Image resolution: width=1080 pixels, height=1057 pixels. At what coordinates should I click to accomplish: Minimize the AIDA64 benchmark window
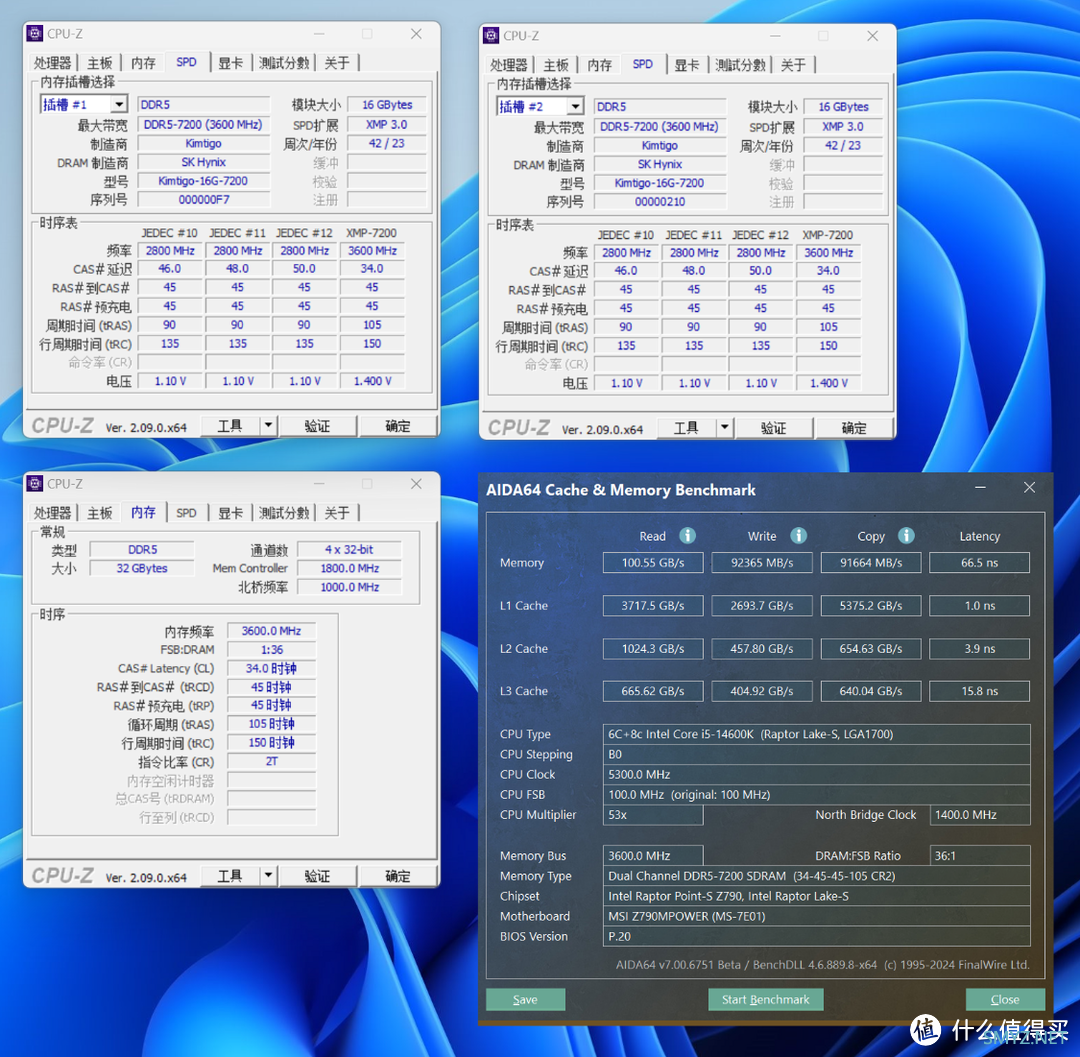pos(980,488)
